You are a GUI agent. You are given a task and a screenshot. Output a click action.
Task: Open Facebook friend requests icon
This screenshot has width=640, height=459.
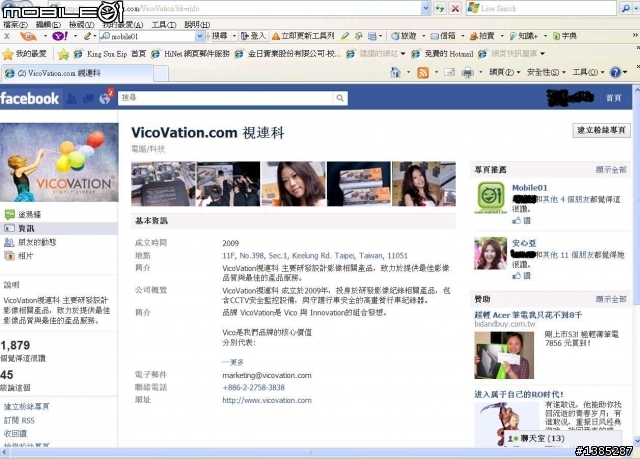coord(72,99)
